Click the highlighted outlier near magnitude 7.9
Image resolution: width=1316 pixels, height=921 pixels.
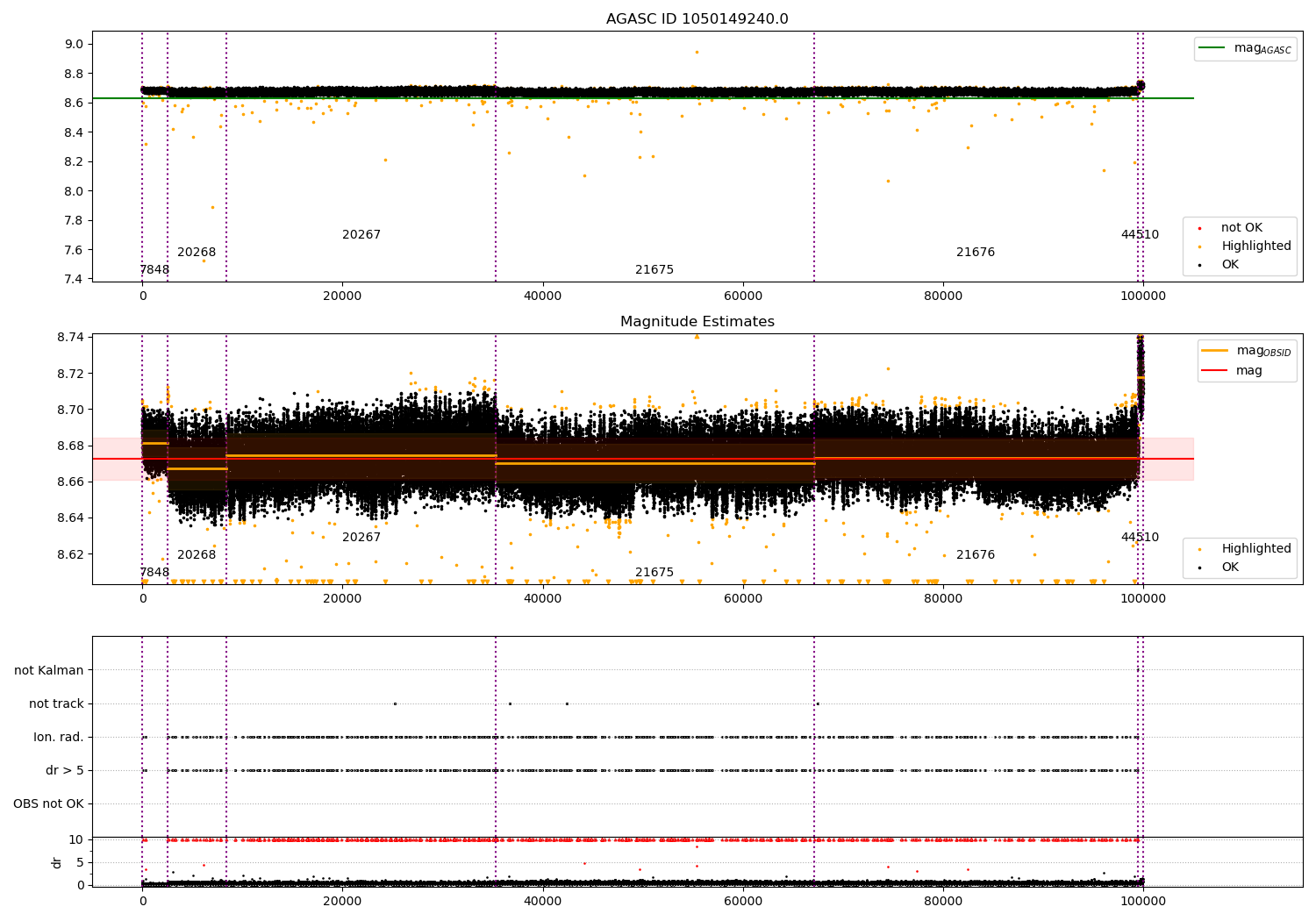[212, 207]
